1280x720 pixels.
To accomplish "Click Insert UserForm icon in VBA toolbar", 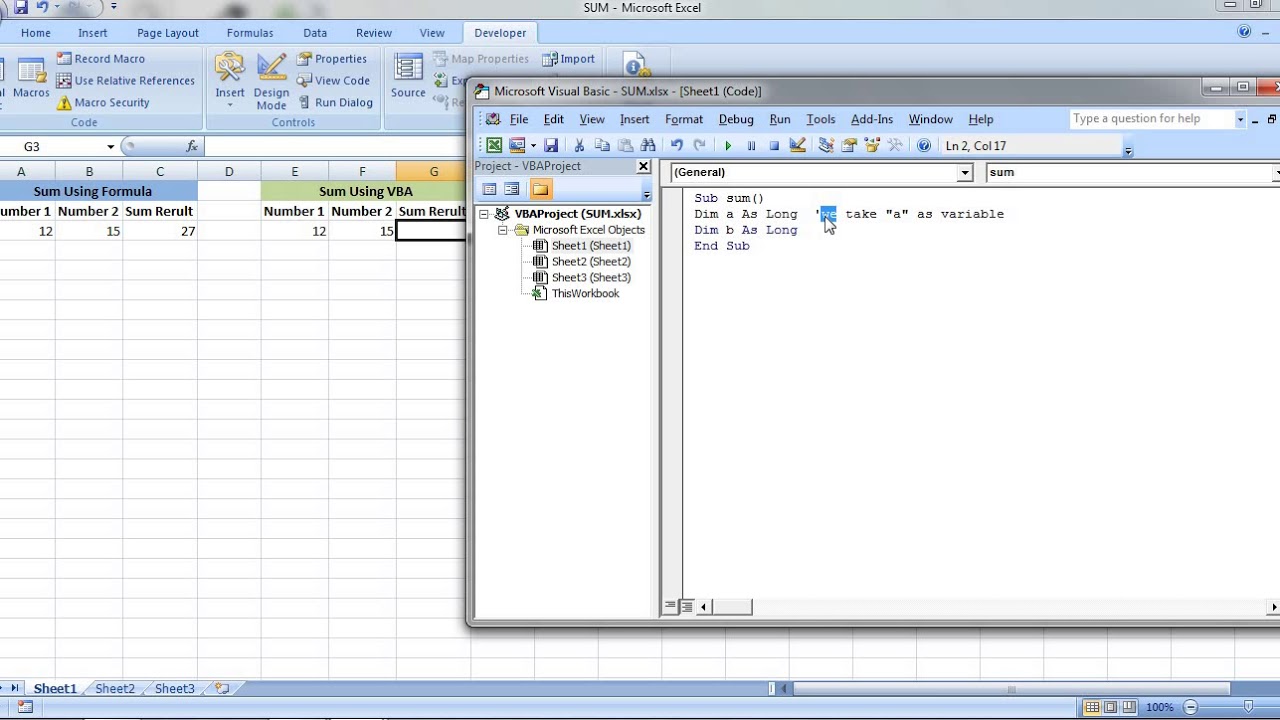I will pyautogui.click(x=517, y=146).
